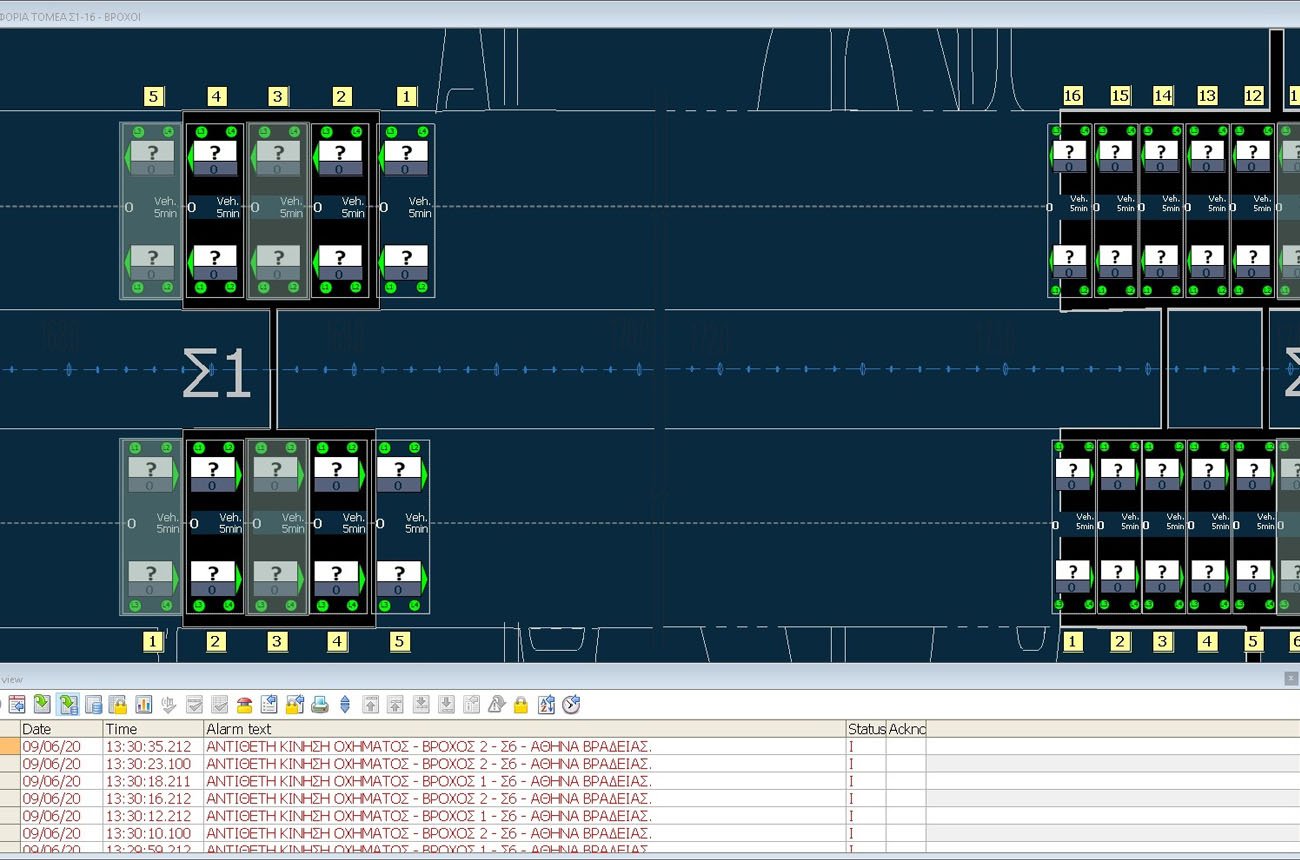
Task: Open the database cylinder archive icon
Action: pos(93,705)
